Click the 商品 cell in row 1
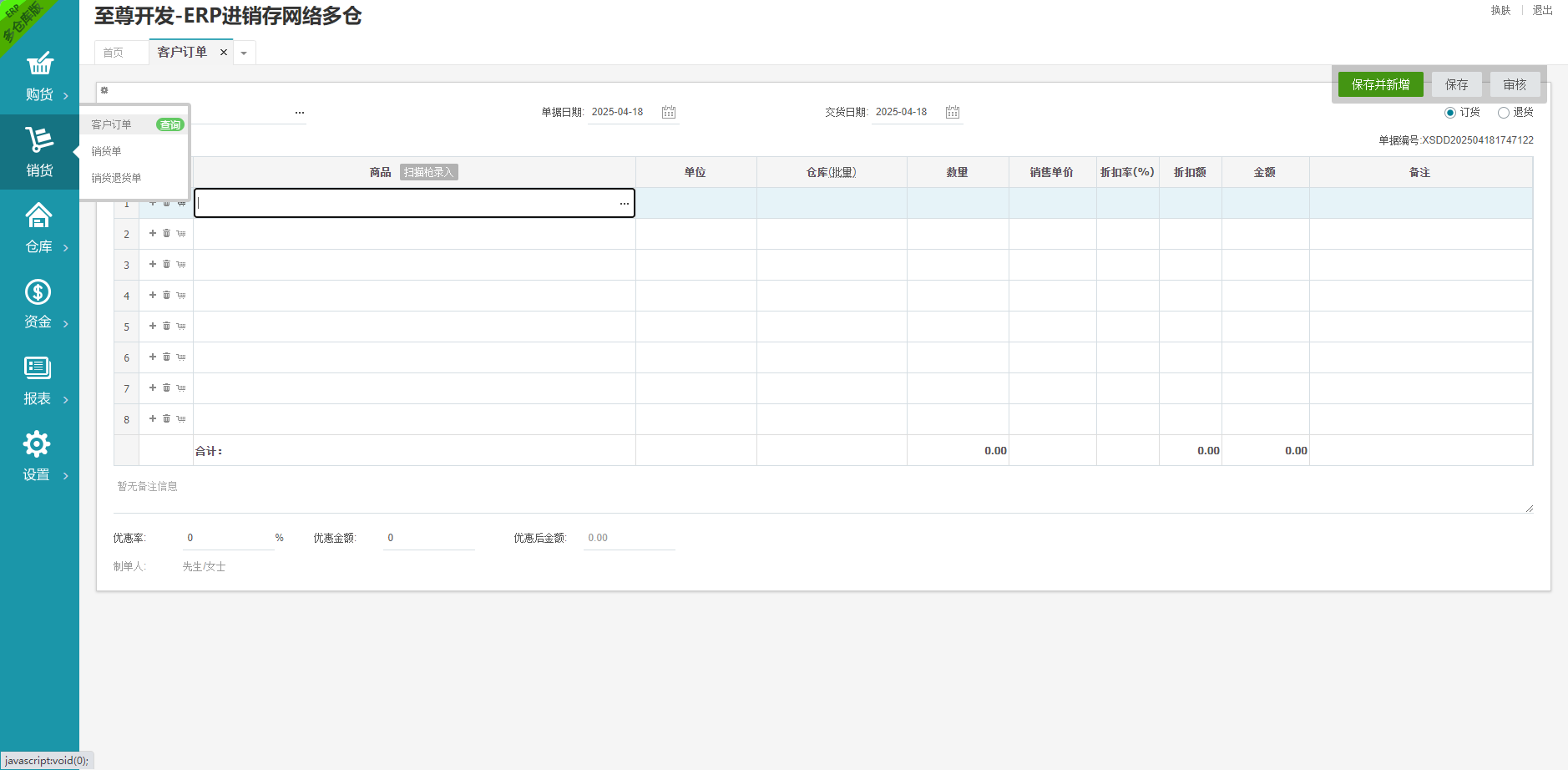Image resolution: width=1568 pixels, height=770 pixels. [x=414, y=203]
